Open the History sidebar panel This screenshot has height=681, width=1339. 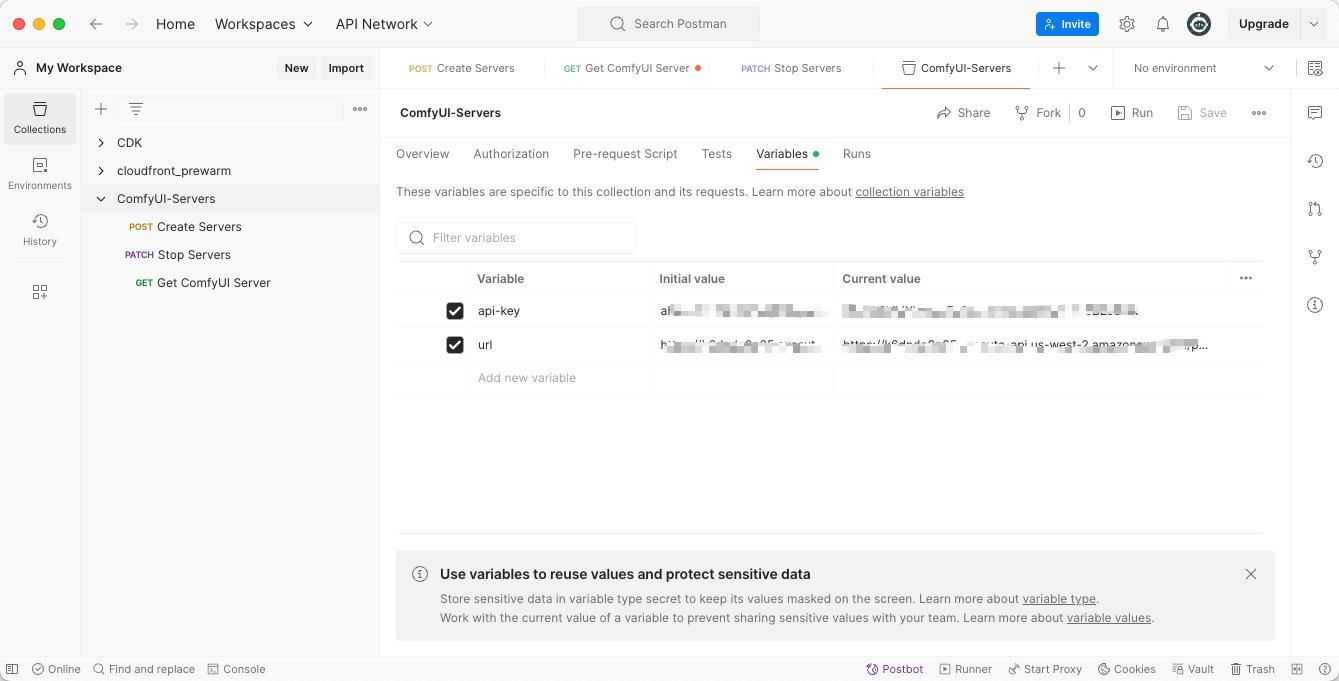point(40,230)
